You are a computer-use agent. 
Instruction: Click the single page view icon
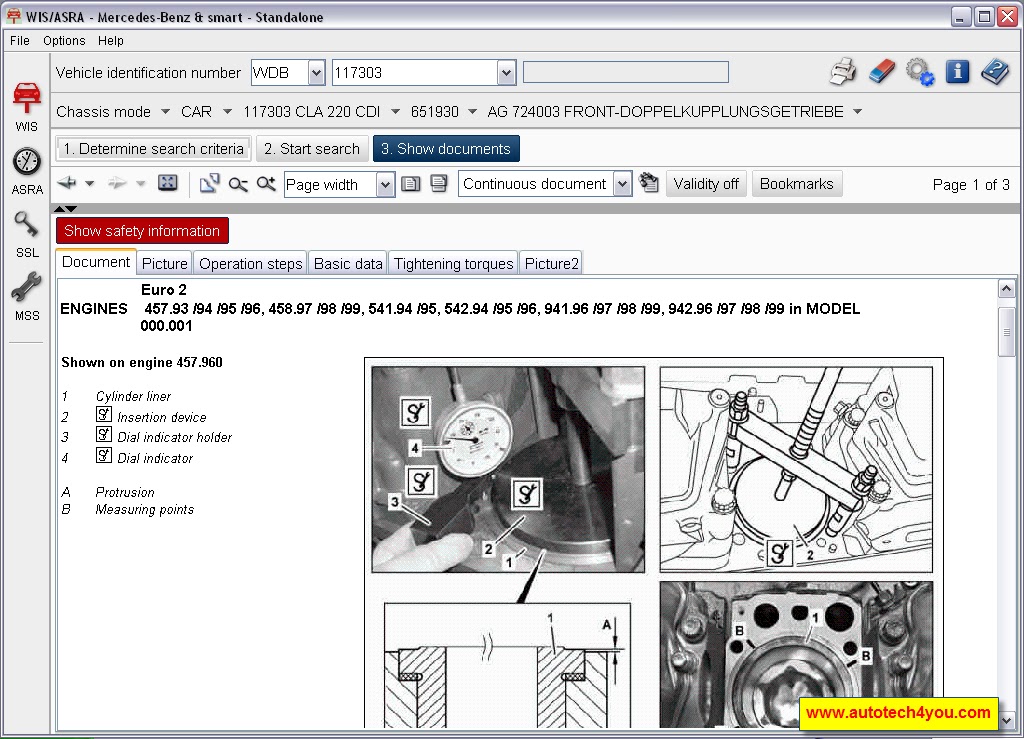click(x=411, y=184)
